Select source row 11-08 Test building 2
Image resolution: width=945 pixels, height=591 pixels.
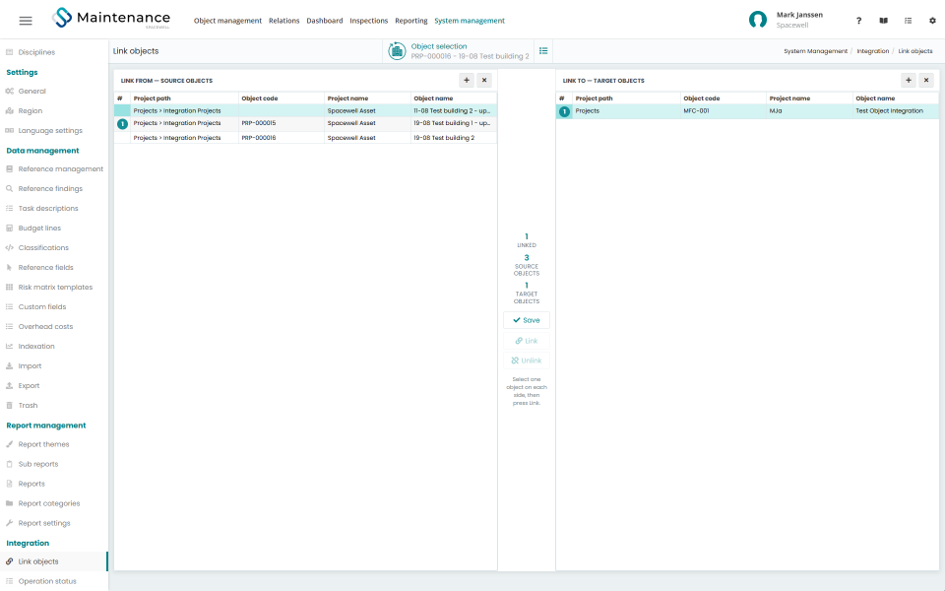(x=306, y=111)
